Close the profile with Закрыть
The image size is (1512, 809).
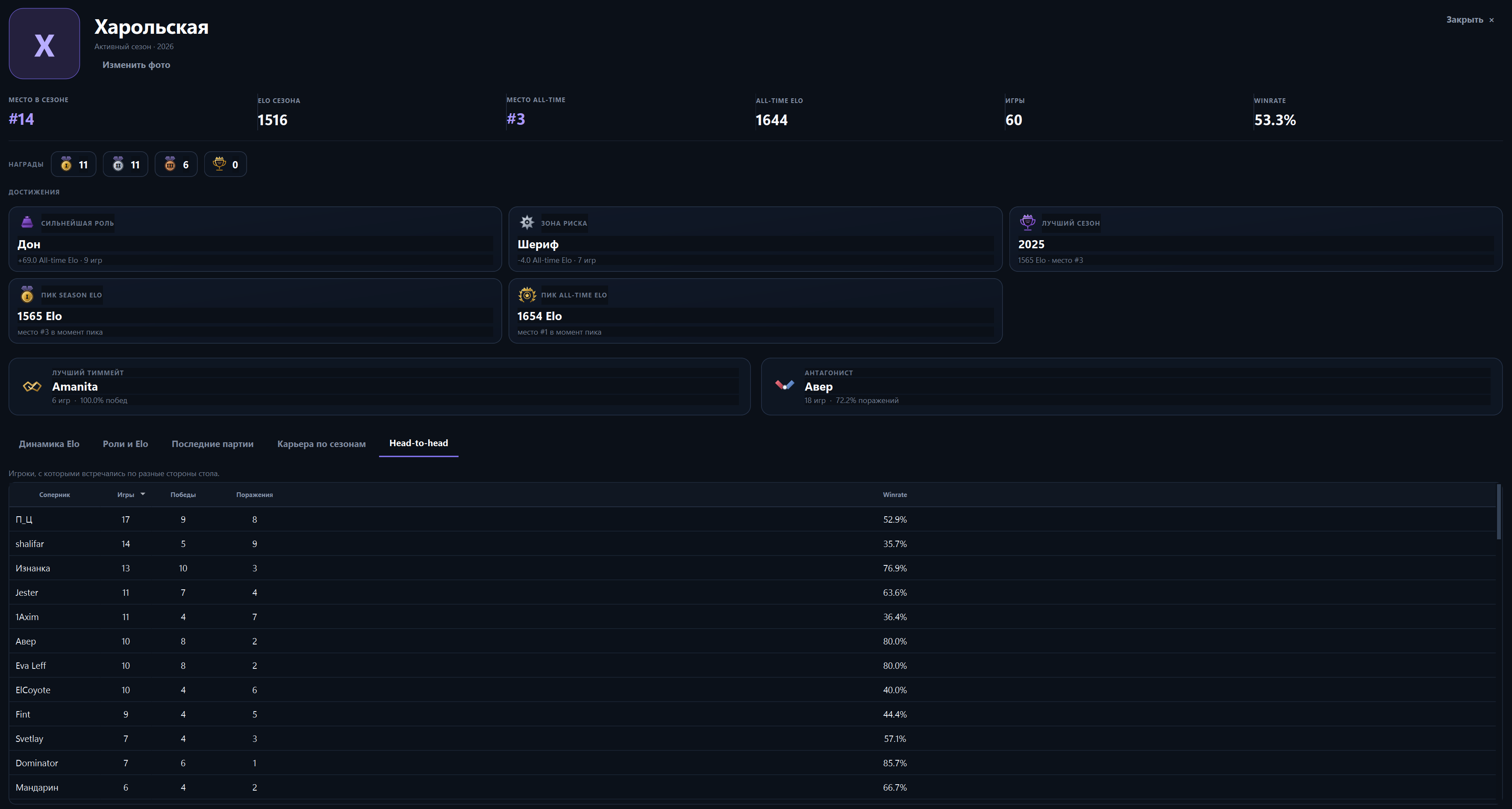(x=1470, y=19)
